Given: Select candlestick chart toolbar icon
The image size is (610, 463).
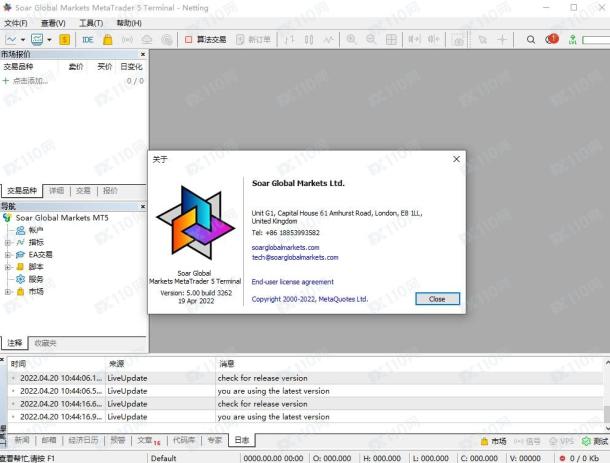Looking at the screenshot, I should pos(309,40).
